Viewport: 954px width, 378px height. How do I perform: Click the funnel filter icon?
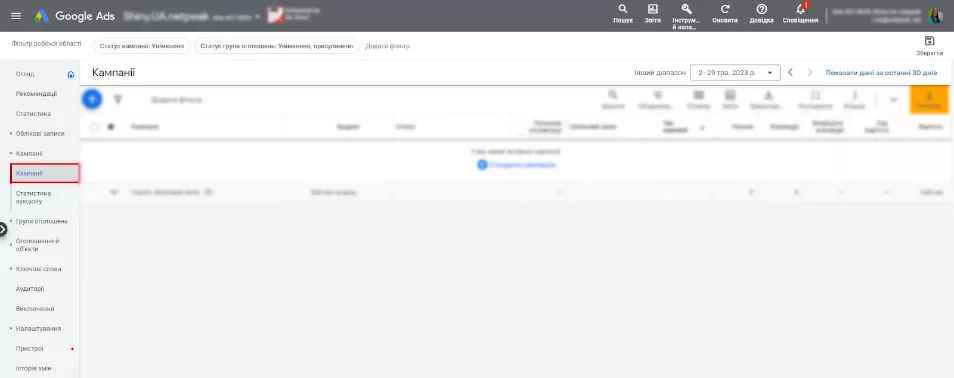point(118,99)
